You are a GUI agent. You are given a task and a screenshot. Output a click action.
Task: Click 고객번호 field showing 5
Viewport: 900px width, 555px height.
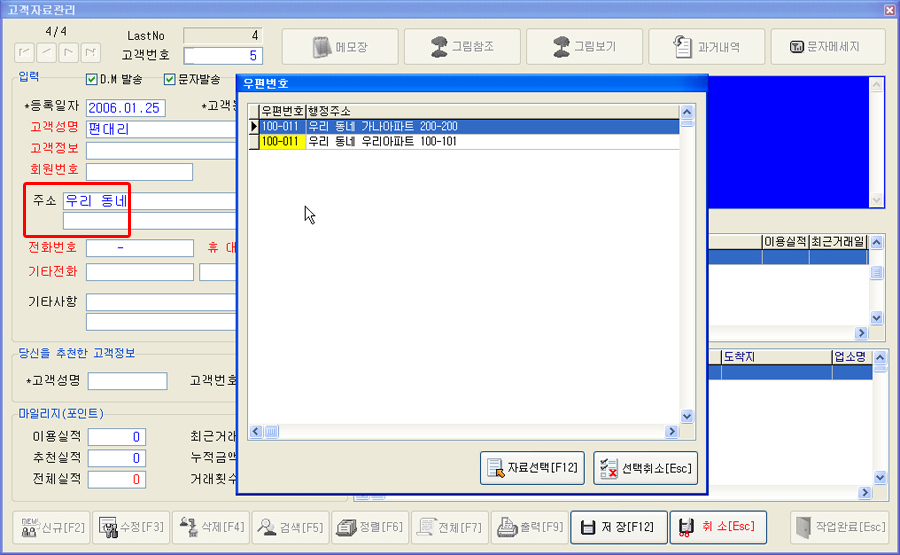pos(223,56)
